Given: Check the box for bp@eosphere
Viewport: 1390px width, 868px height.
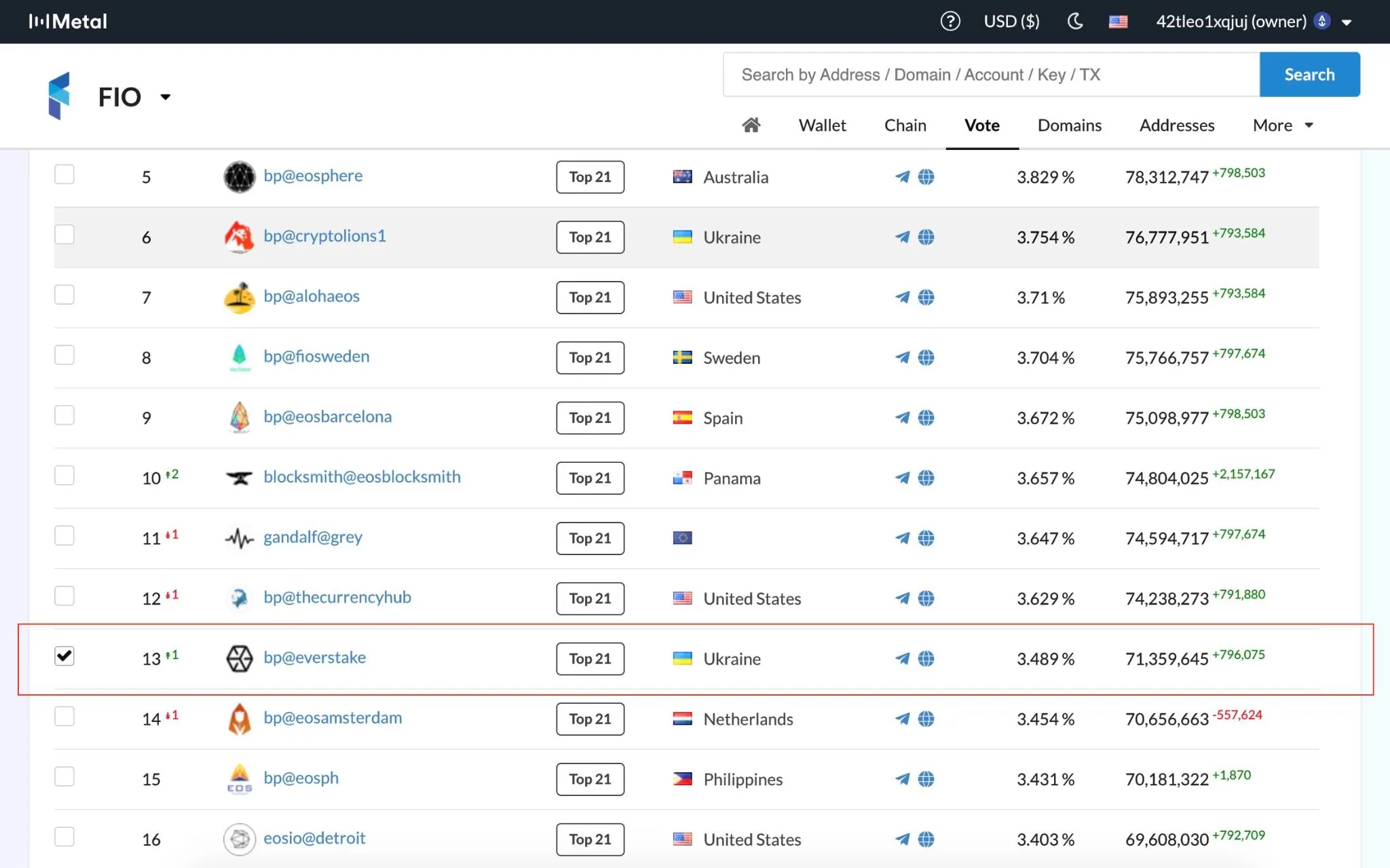Looking at the screenshot, I should click(64, 174).
